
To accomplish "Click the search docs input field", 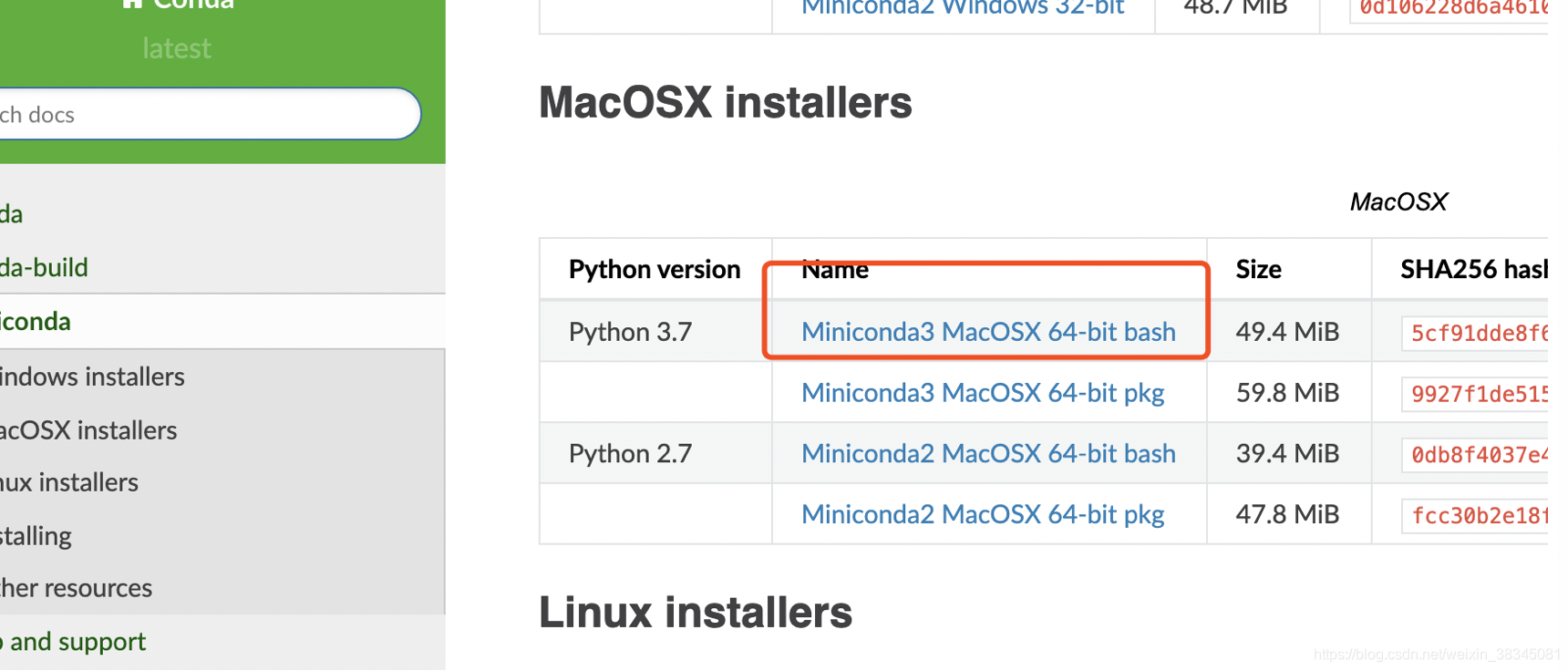I will pos(208,114).
